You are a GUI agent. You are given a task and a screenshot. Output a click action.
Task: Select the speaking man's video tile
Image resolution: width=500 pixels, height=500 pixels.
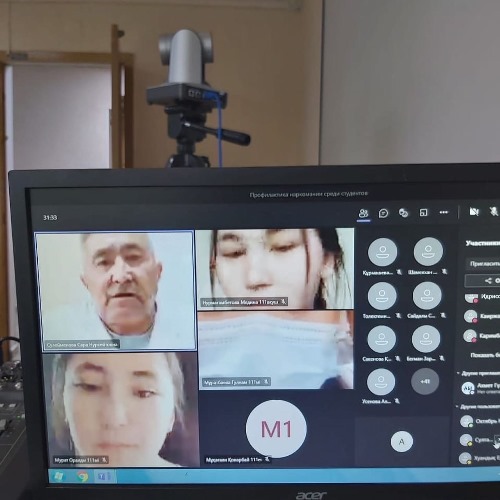click(116, 291)
